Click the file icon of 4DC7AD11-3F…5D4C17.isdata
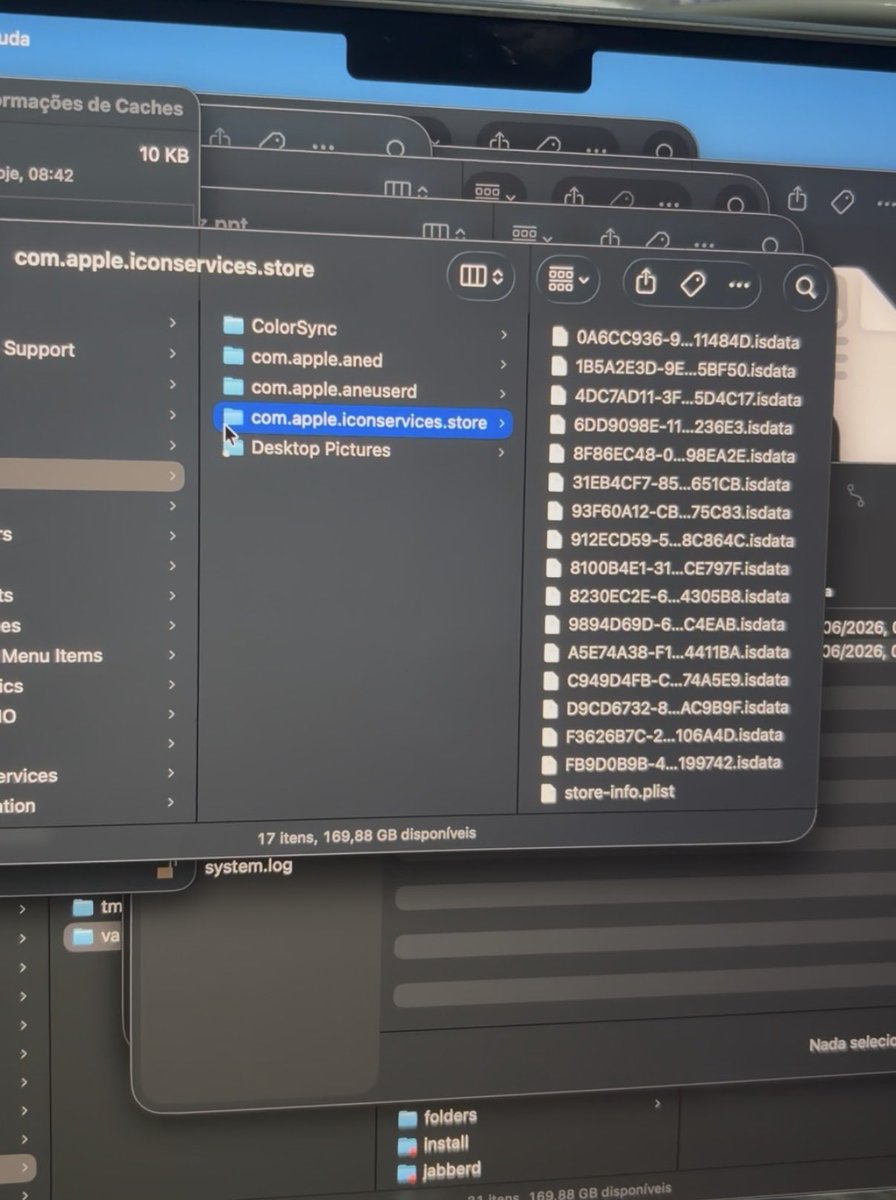 560,395
